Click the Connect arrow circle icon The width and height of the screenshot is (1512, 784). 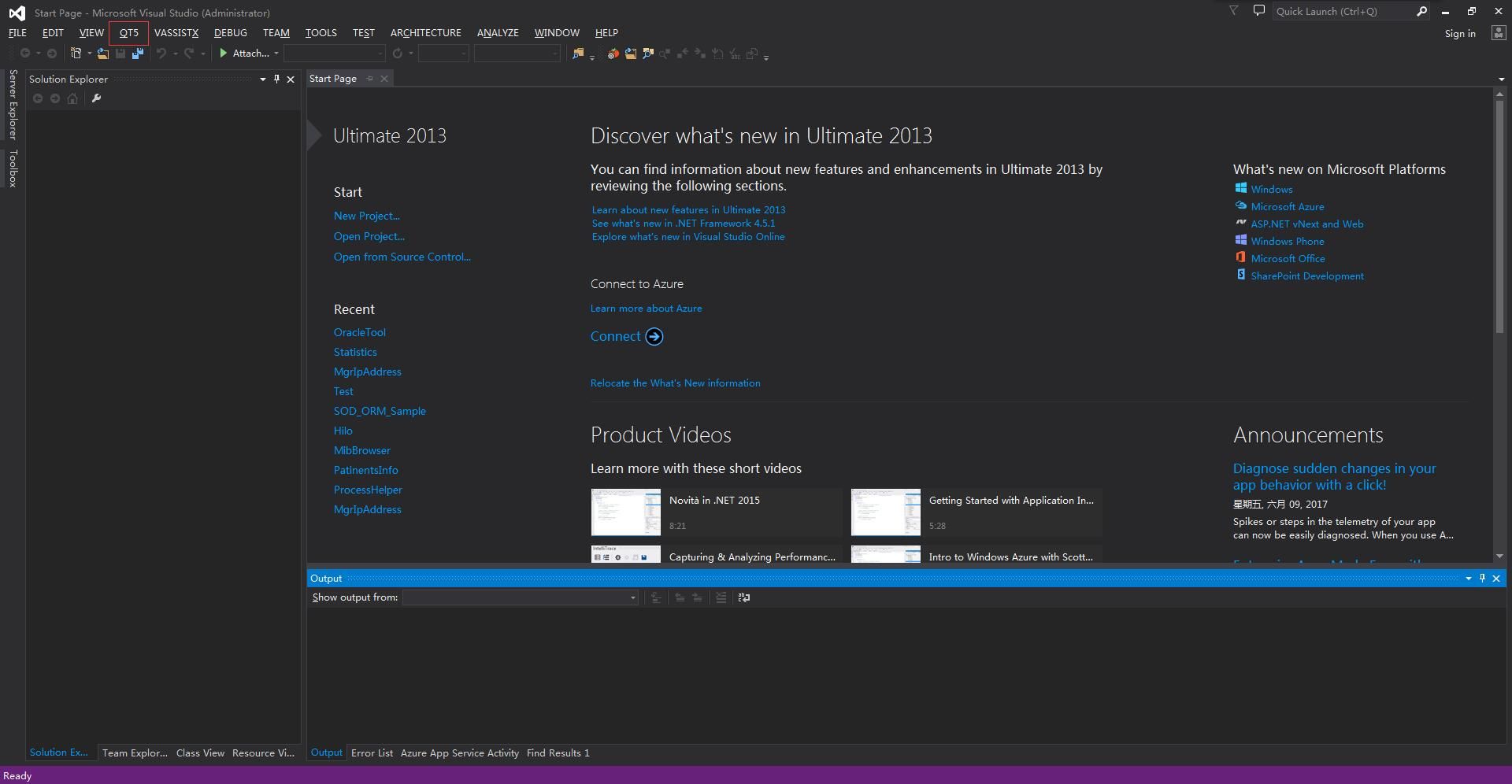click(x=654, y=337)
